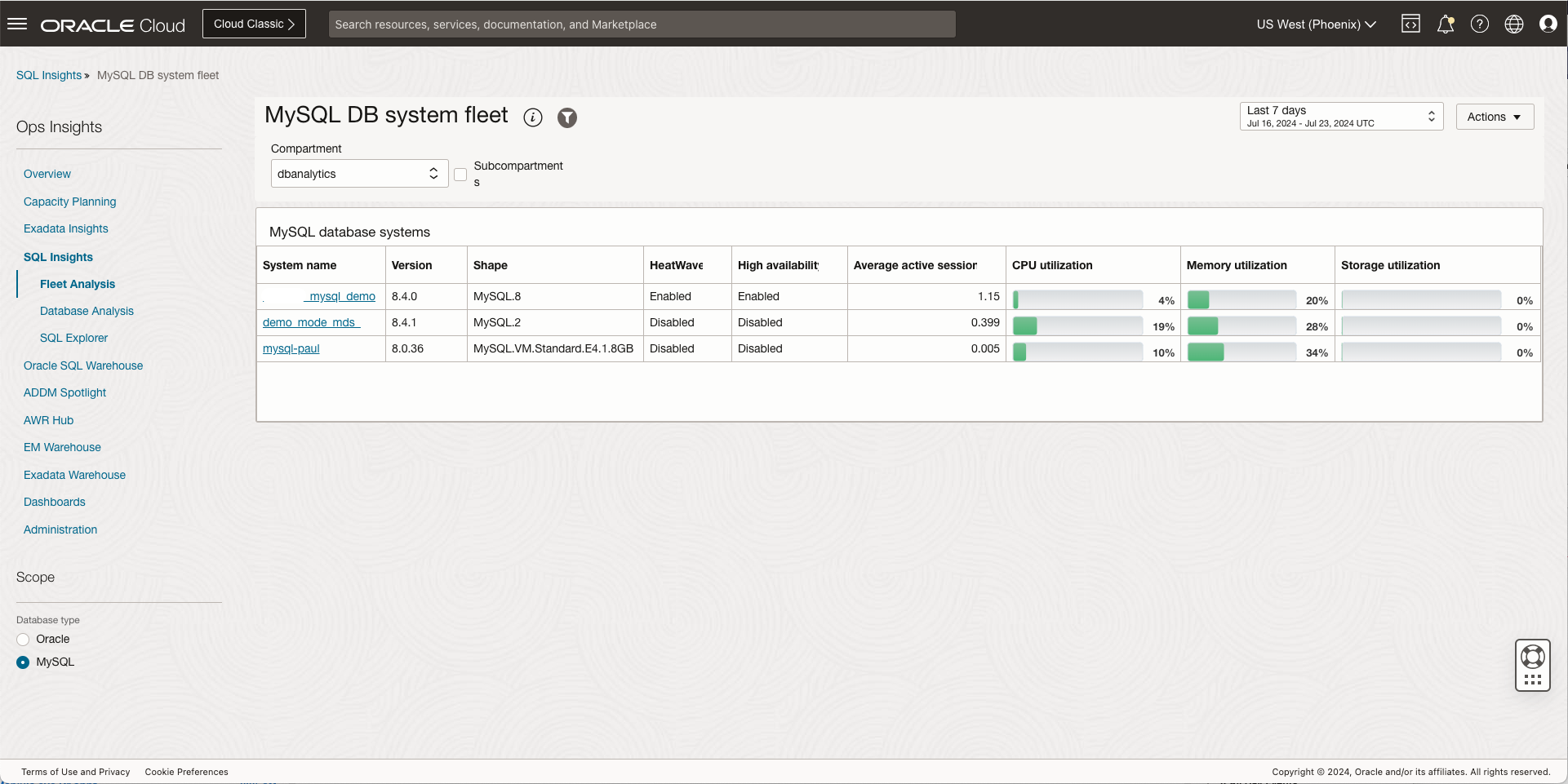
Task: Click the help question mark icon
Action: [x=1480, y=24]
